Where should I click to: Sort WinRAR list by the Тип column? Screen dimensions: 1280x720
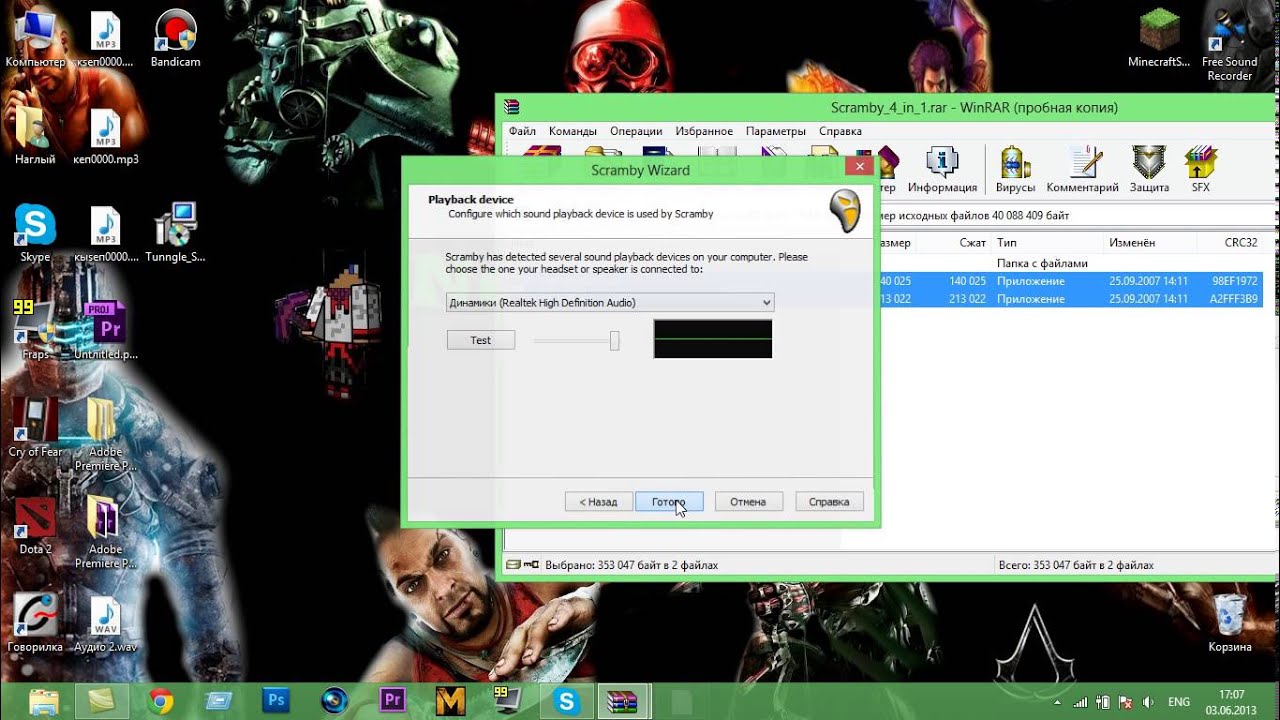[x=1047, y=242]
